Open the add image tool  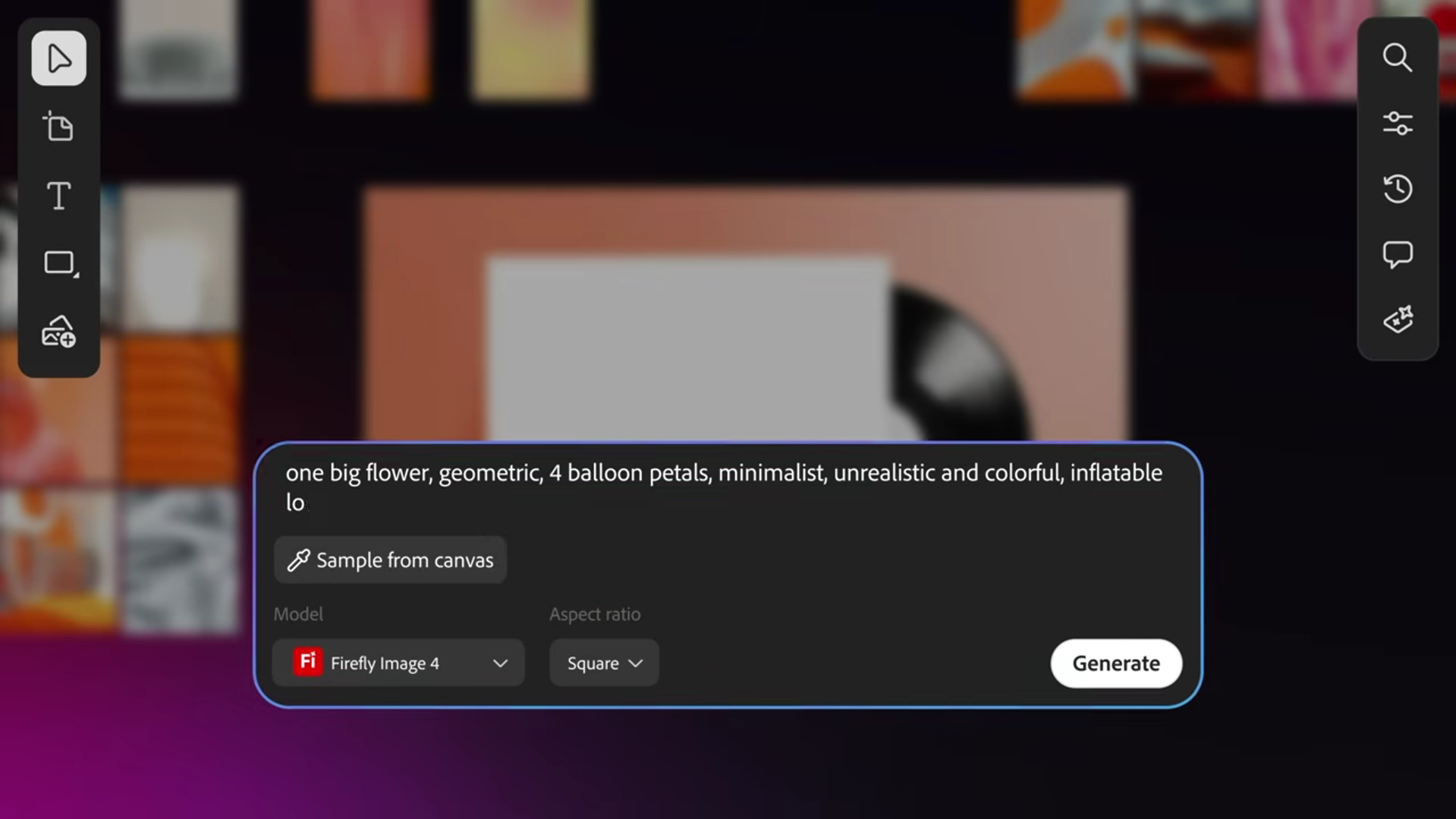tap(58, 332)
